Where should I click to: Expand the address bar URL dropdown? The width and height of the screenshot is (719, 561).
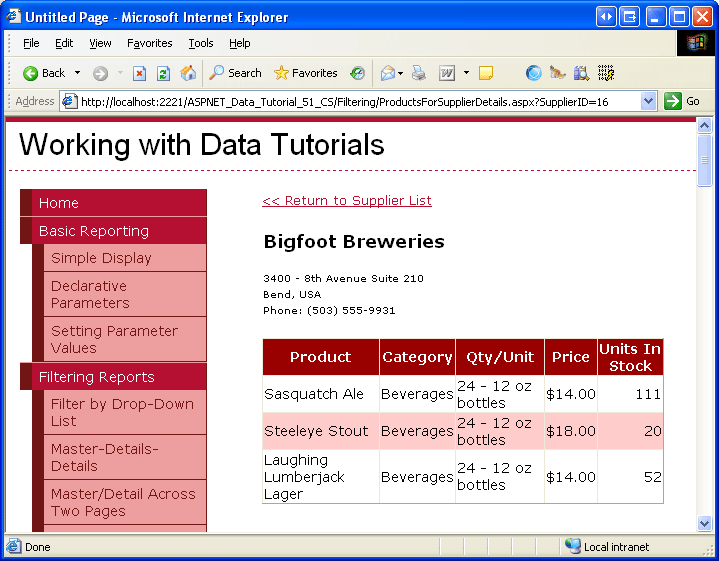tap(648, 101)
